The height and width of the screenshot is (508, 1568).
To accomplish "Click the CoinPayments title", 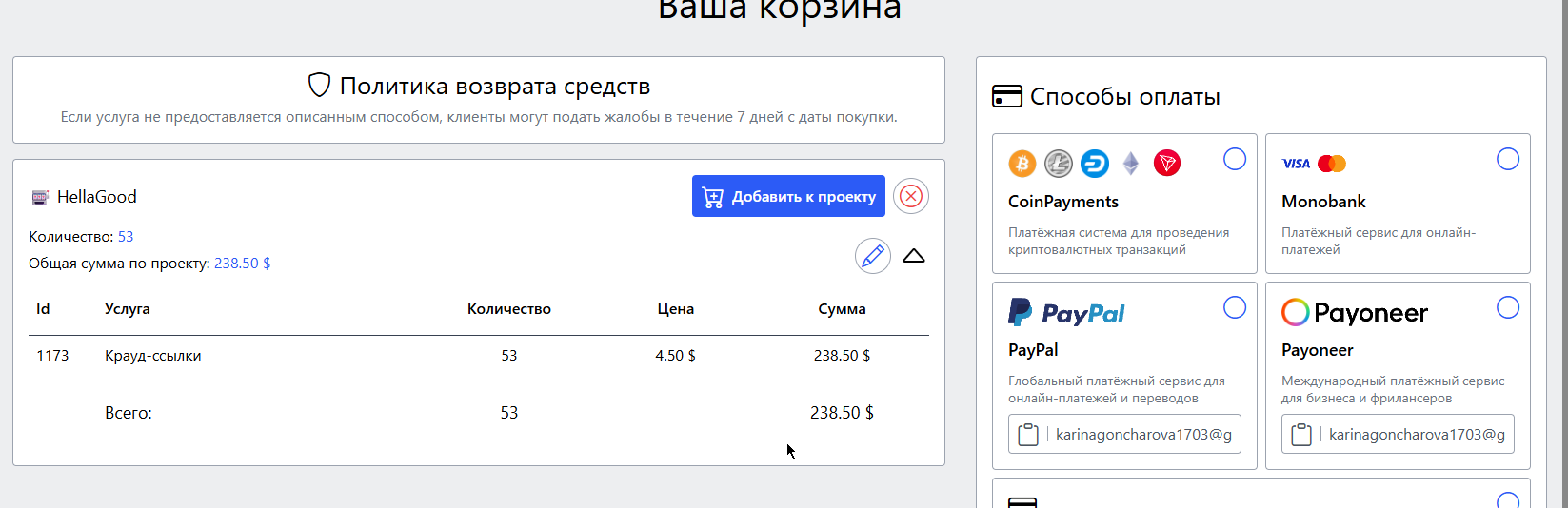I will pos(1063,202).
